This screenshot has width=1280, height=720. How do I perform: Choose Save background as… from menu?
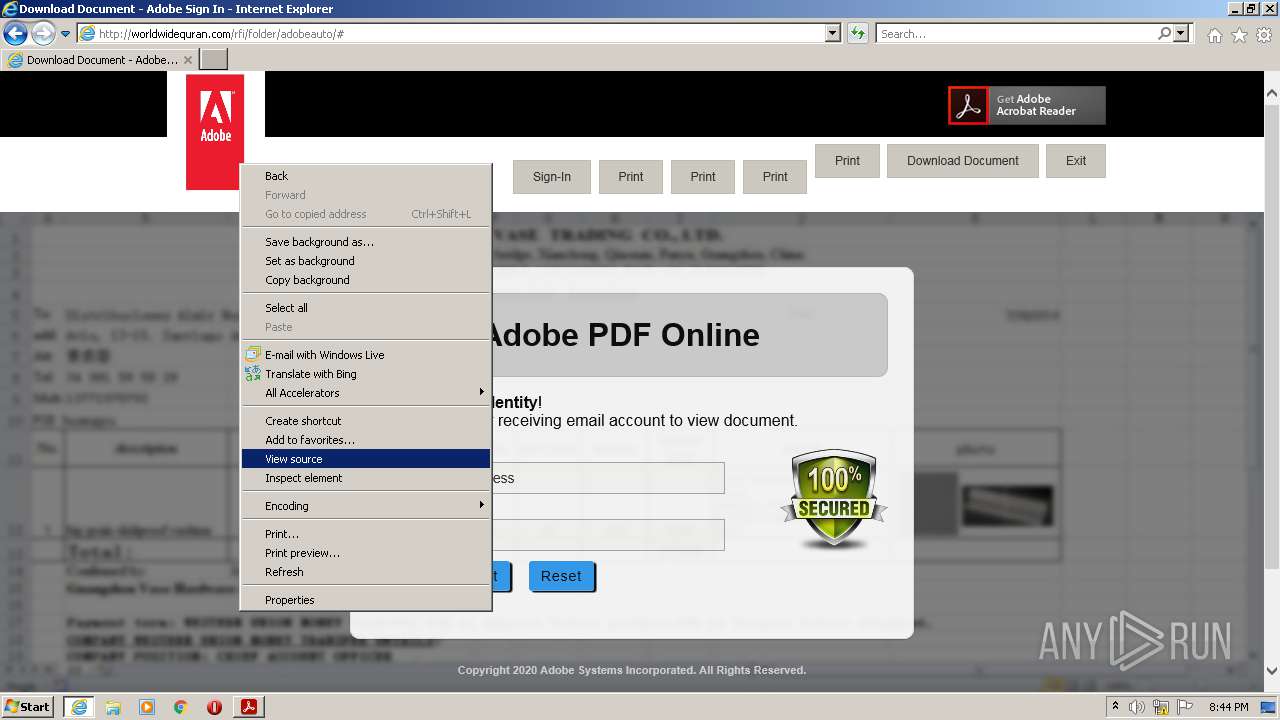pyautogui.click(x=365, y=242)
